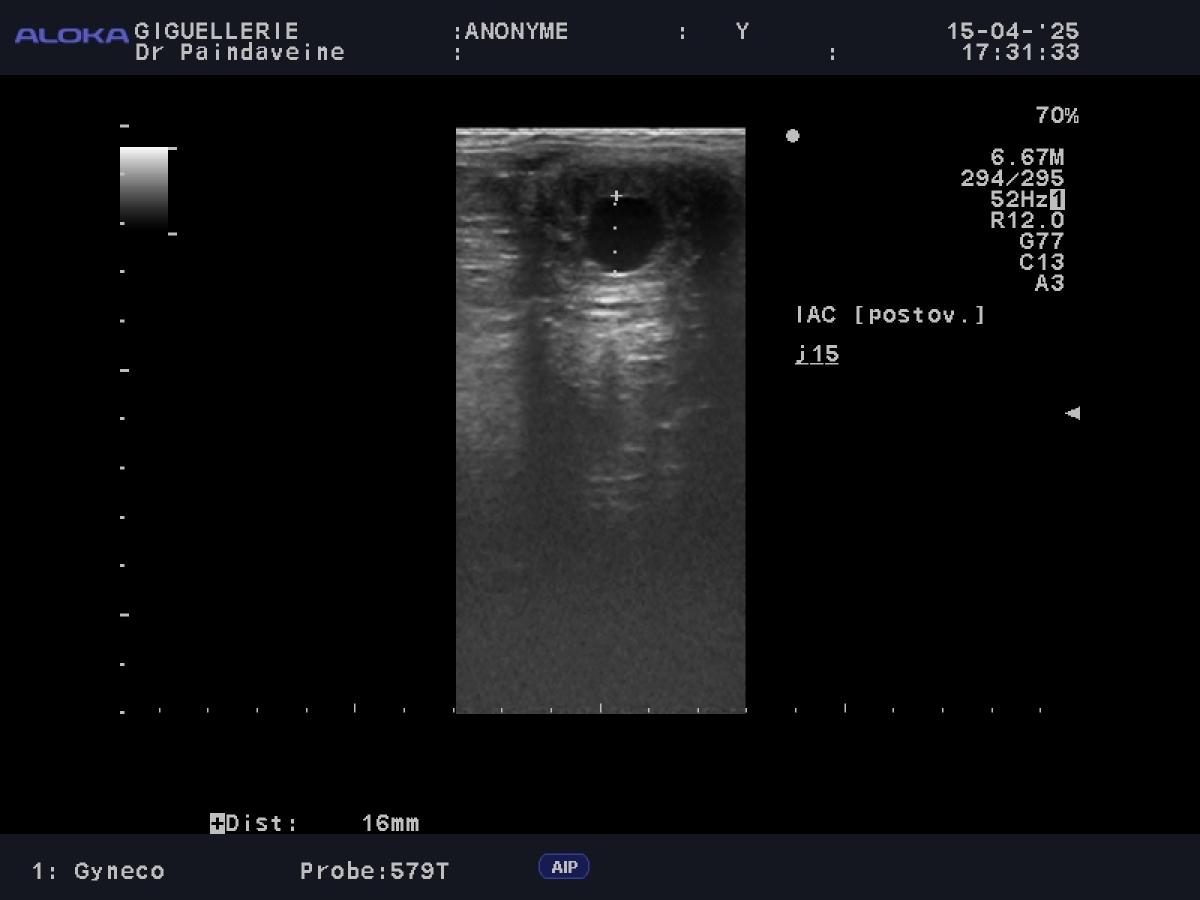Click the Dist 16mm measurement readout
This screenshot has height=900, width=1200.
390,824
